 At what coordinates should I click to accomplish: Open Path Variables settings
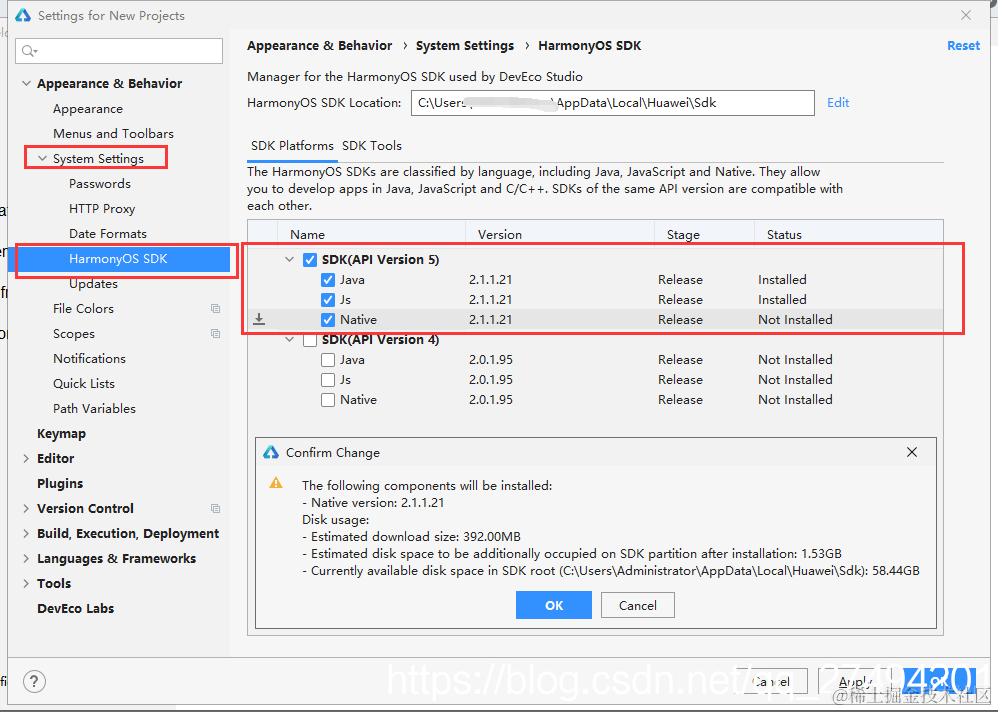pos(94,408)
